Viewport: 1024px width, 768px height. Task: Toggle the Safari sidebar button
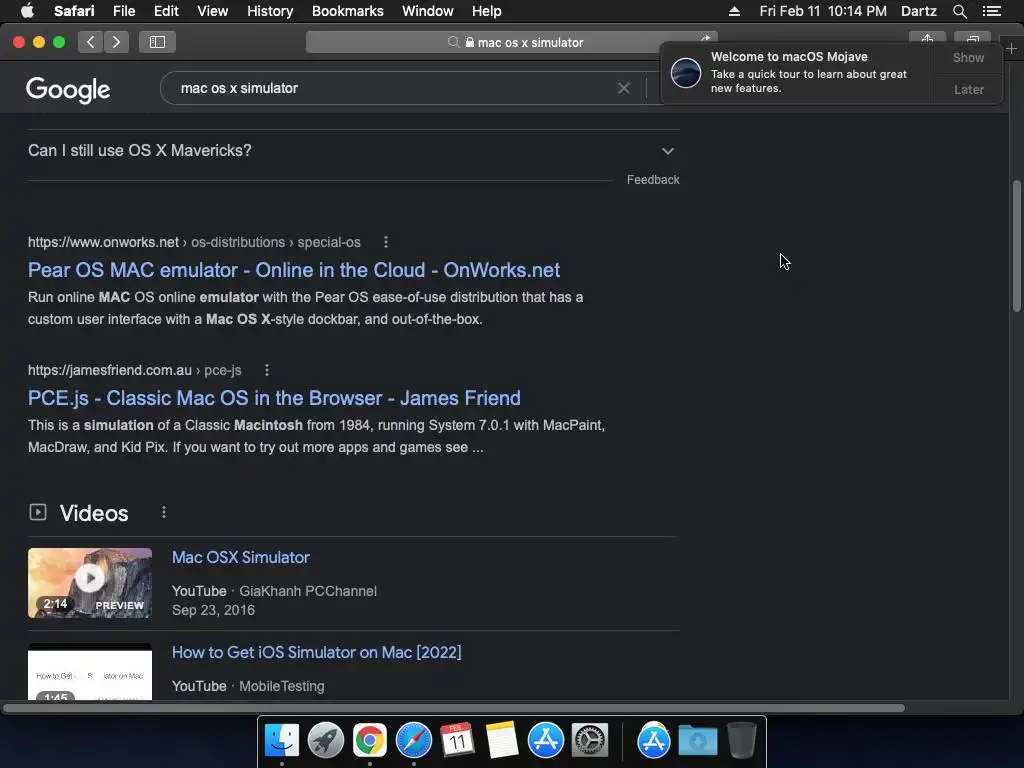coord(157,42)
